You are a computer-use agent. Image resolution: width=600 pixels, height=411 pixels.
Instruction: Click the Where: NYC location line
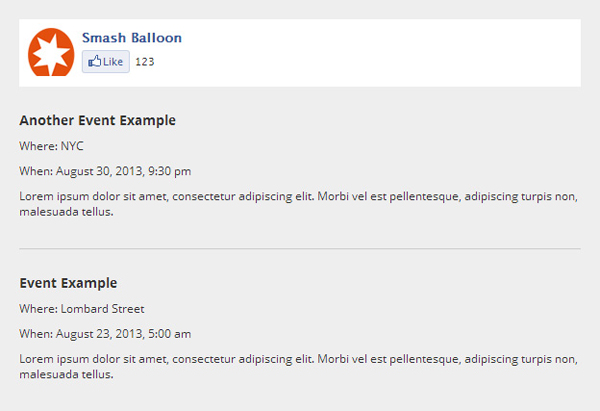point(51,146)
